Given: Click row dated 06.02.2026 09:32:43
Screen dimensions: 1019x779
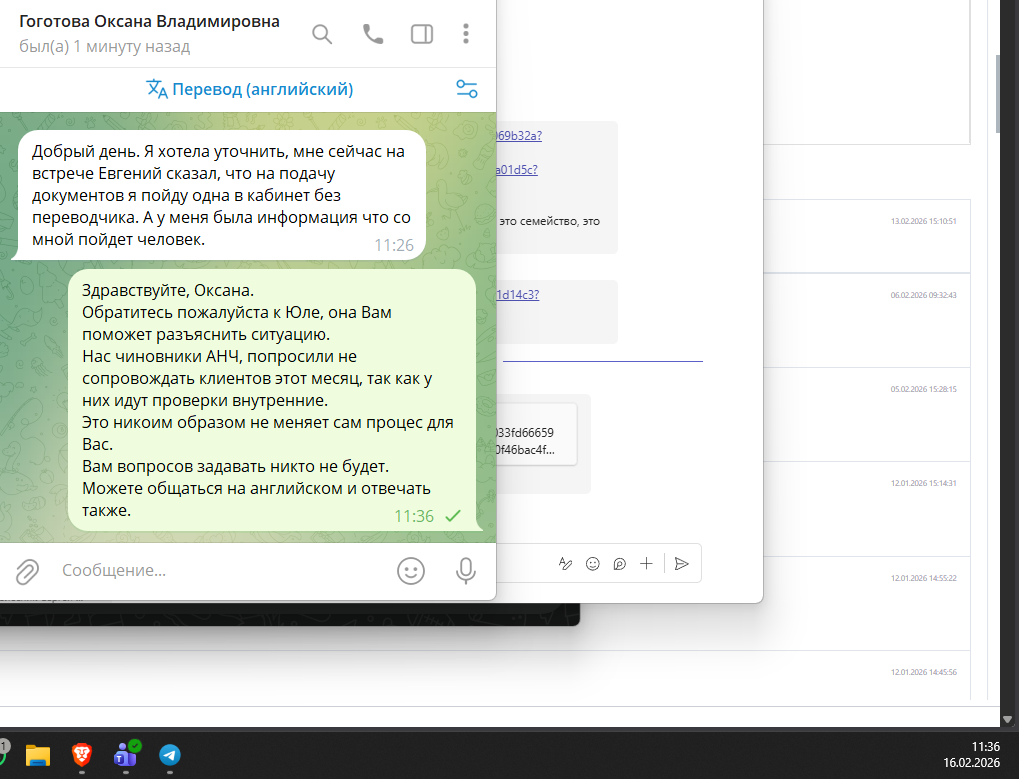Looking at the screenshot, I should pos(866,320).
